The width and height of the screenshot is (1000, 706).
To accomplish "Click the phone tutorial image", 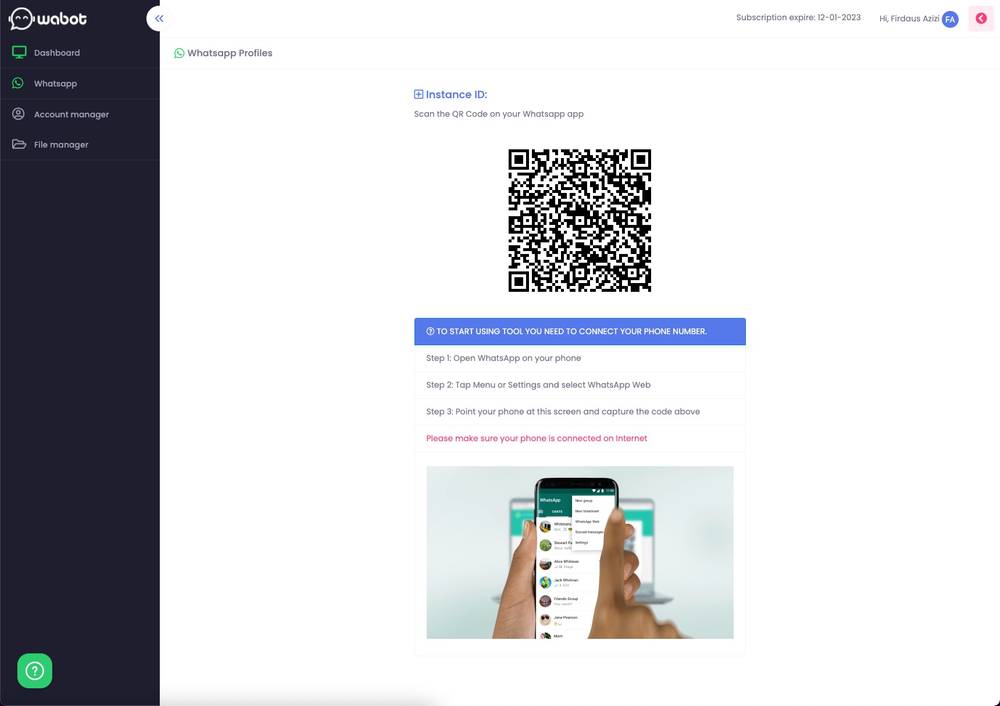I will tap(580, 552).
